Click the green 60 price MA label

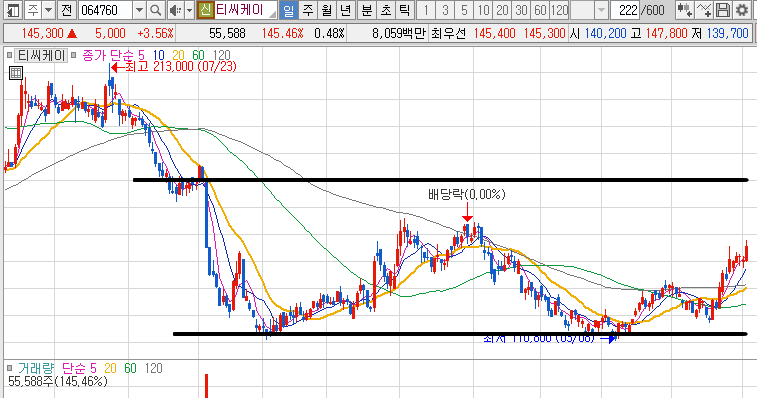[198, 55]
